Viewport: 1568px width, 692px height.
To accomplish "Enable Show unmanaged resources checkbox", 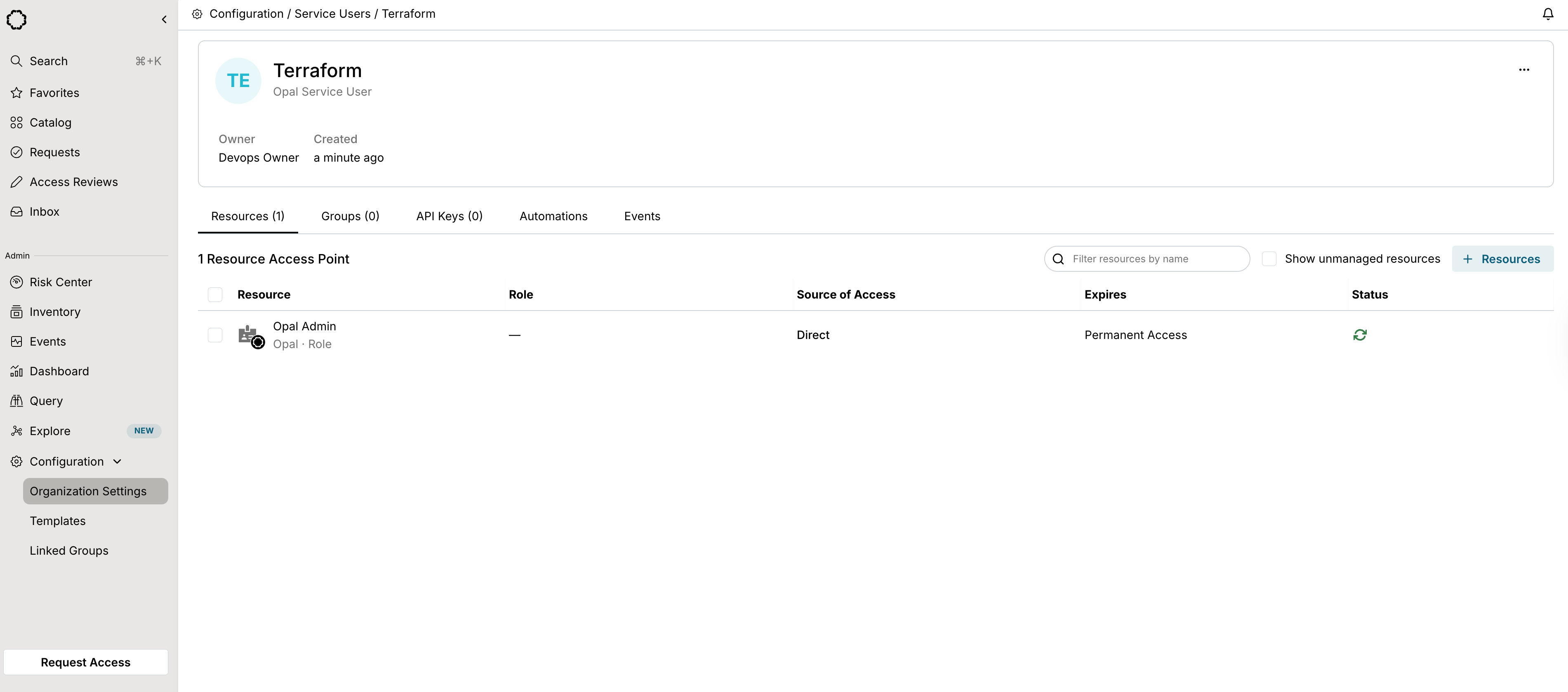I will tap(1269, 259).
